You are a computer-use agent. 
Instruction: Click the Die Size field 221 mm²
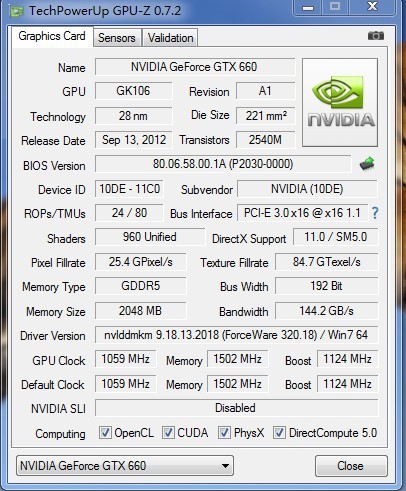266,116
